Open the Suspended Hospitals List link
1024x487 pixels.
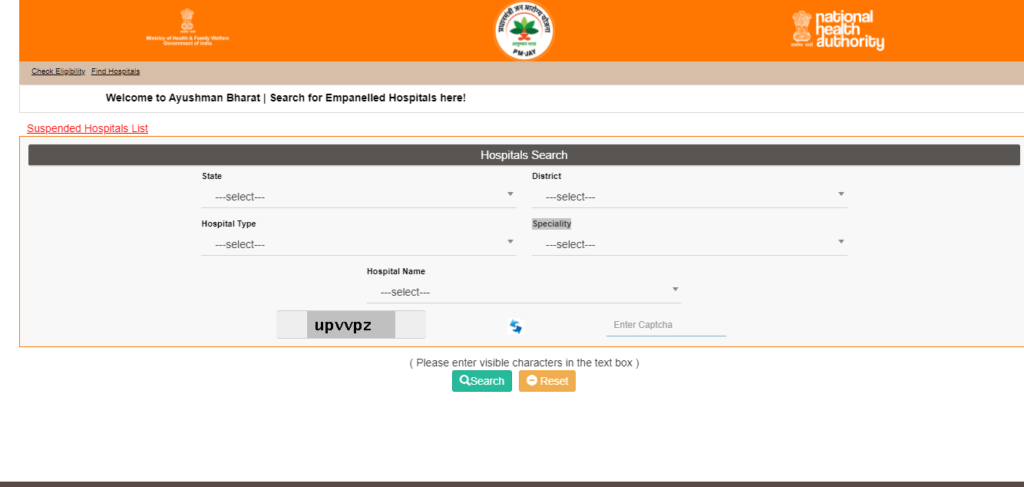(88, 129)
